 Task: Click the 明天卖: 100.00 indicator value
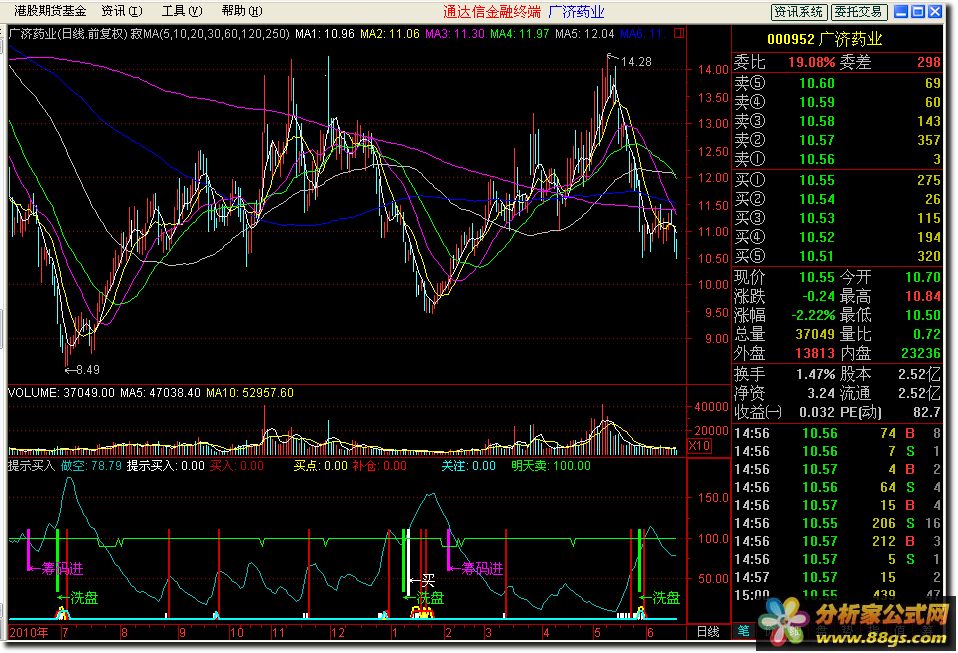tap(551, 466)
